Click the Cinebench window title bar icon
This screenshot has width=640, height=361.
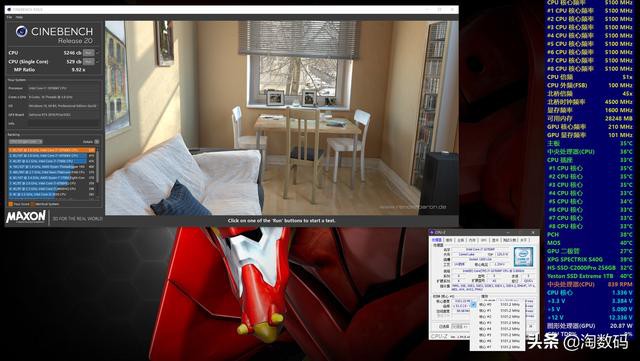9,9
